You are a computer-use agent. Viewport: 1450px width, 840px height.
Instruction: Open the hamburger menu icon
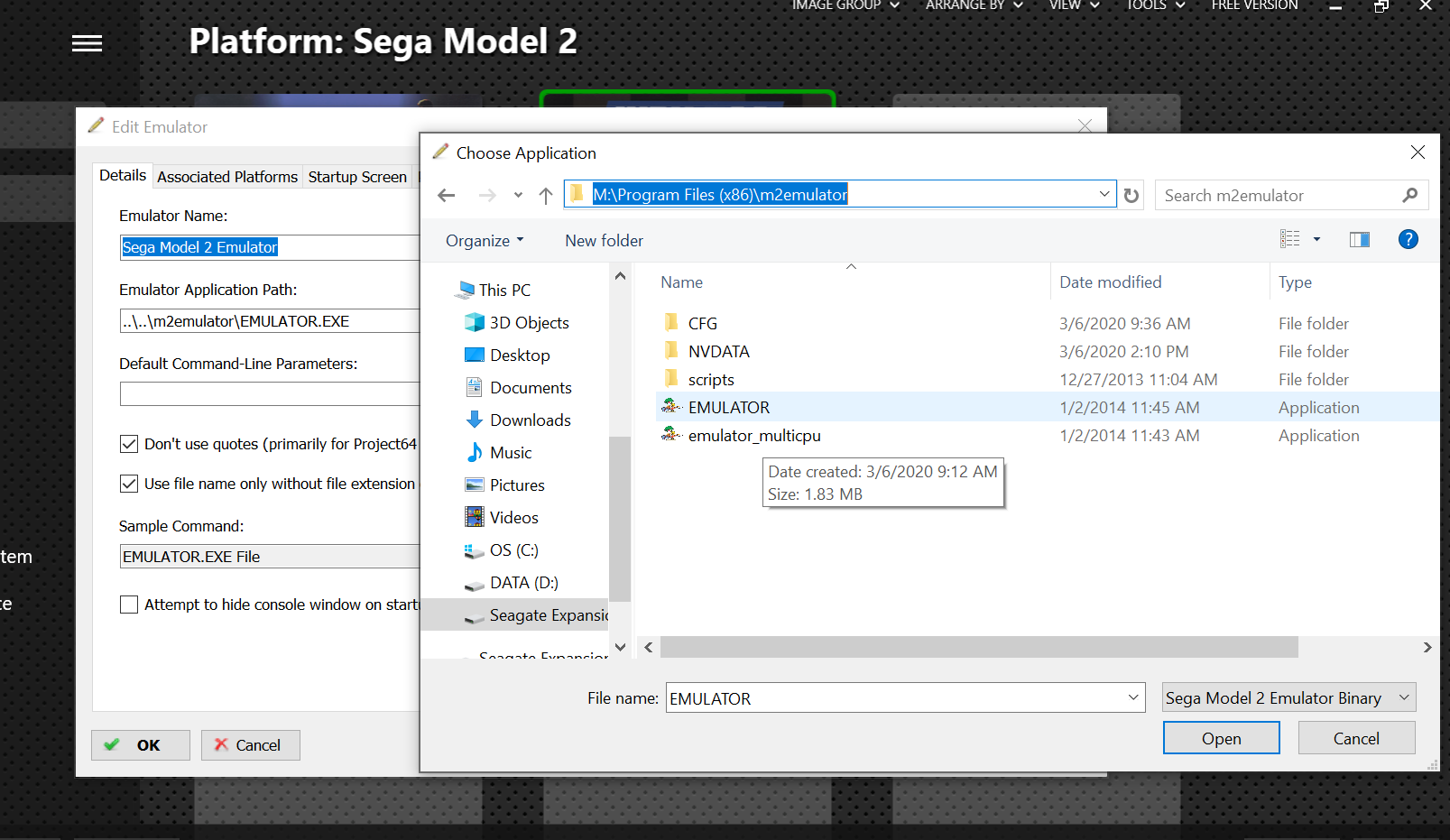click(x=87, y=43)
